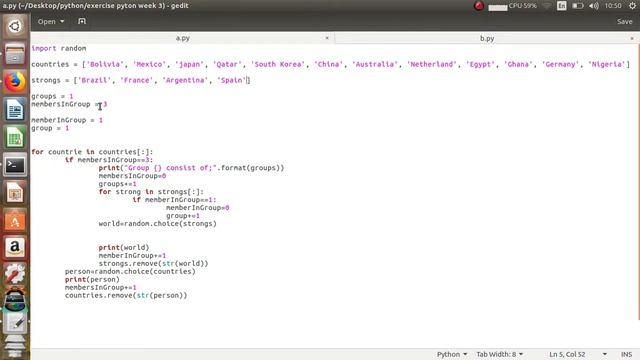The image size is (640, 360).
Task: Open the sound volume indicator
Action: (x=594, y=6)
